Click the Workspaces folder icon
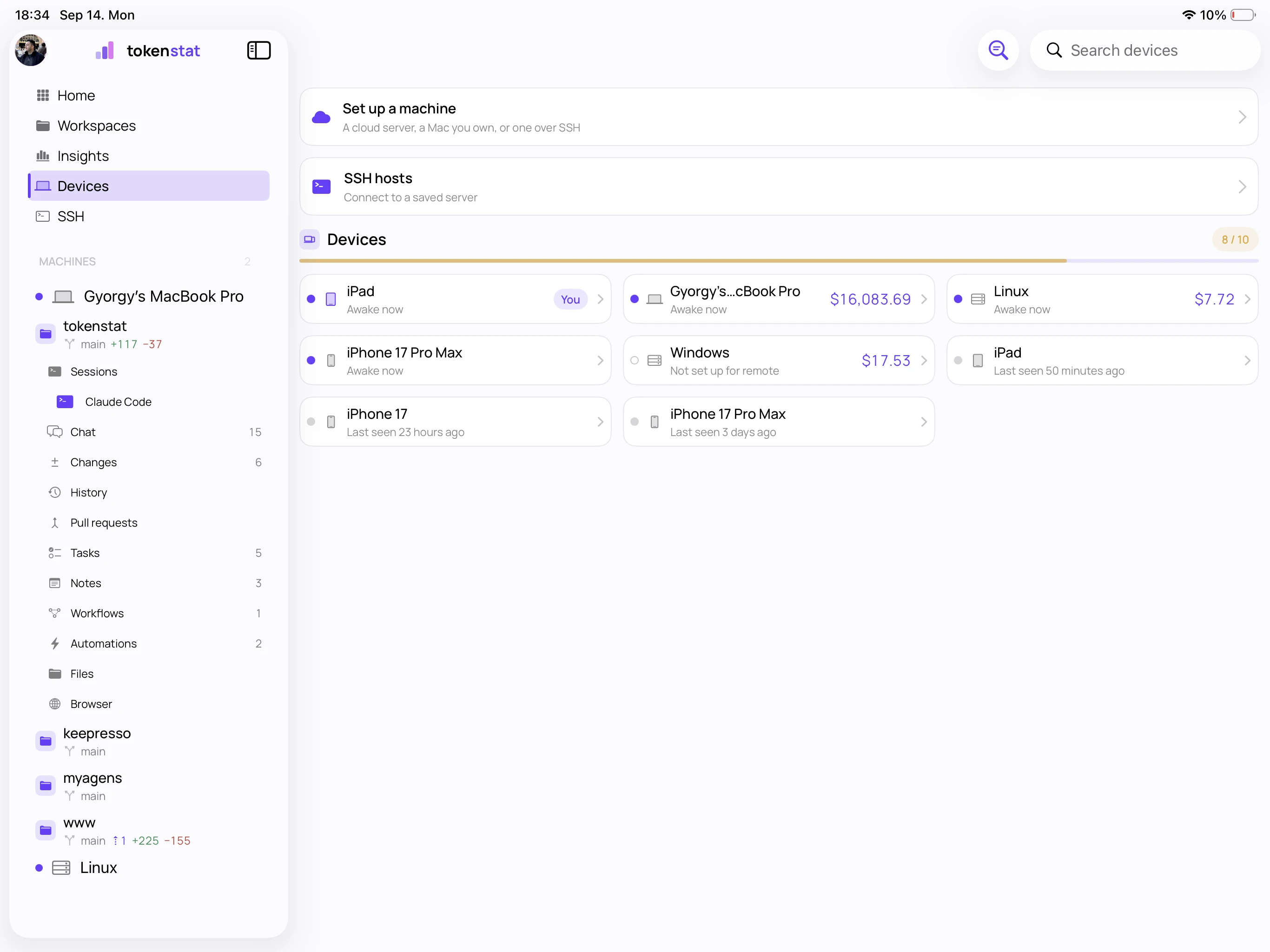1270x952 pixels. pos(43,126)
